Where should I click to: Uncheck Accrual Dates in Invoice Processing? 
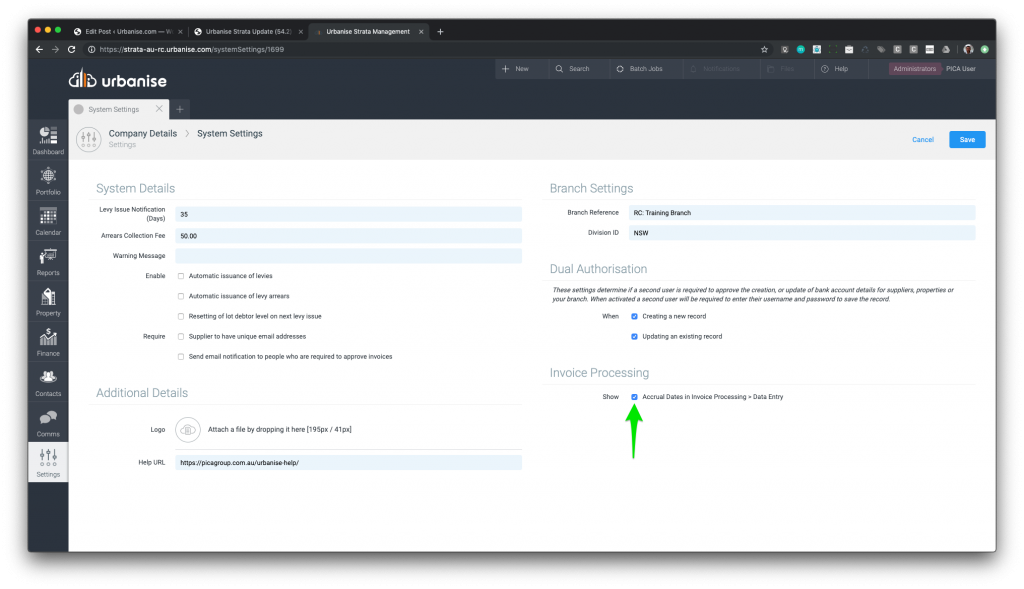[x=634, y=397]
